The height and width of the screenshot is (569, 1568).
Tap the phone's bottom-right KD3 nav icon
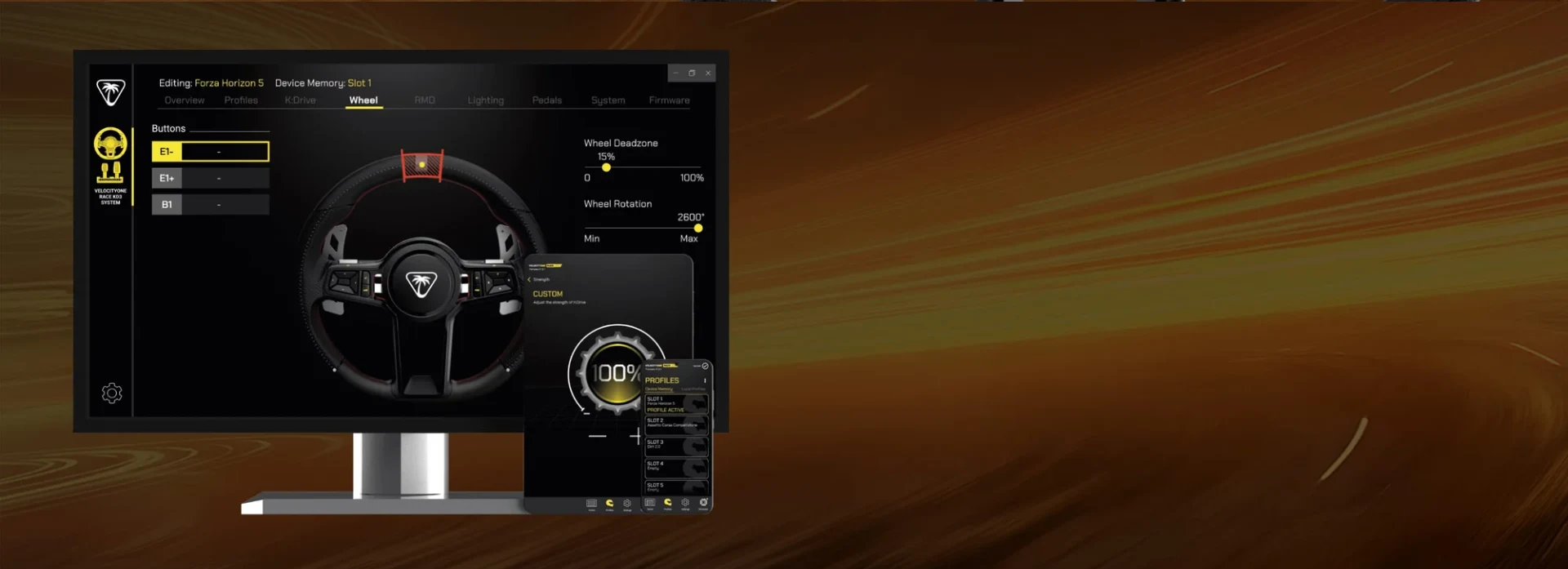point(703,503)
